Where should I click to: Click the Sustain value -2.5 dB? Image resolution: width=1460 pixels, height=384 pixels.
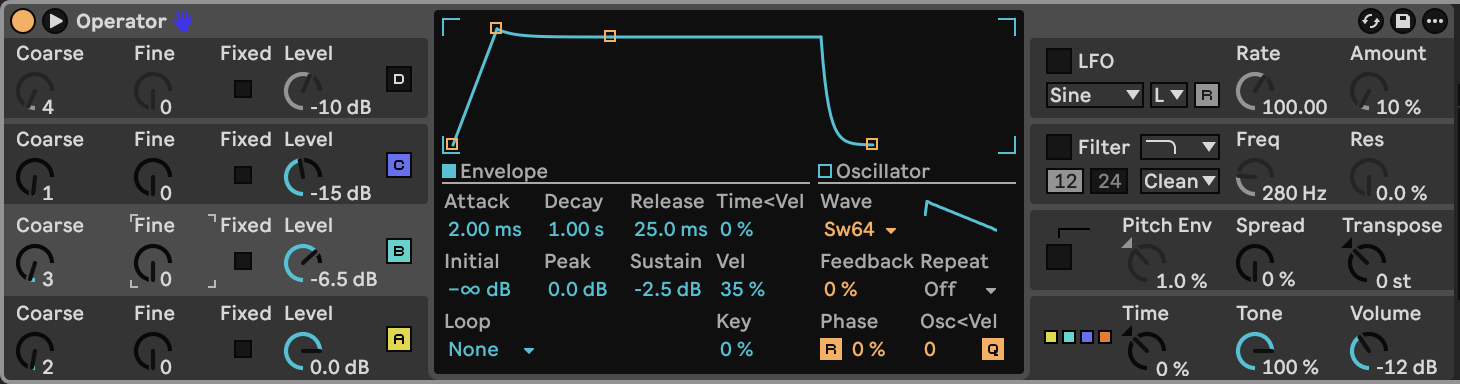667,290
